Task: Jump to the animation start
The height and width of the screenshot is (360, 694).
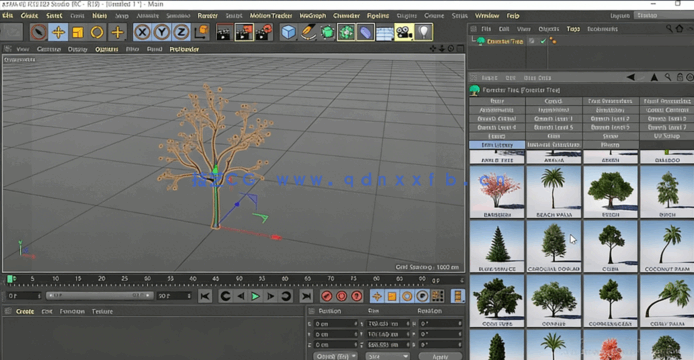Action: click(204, 296)
